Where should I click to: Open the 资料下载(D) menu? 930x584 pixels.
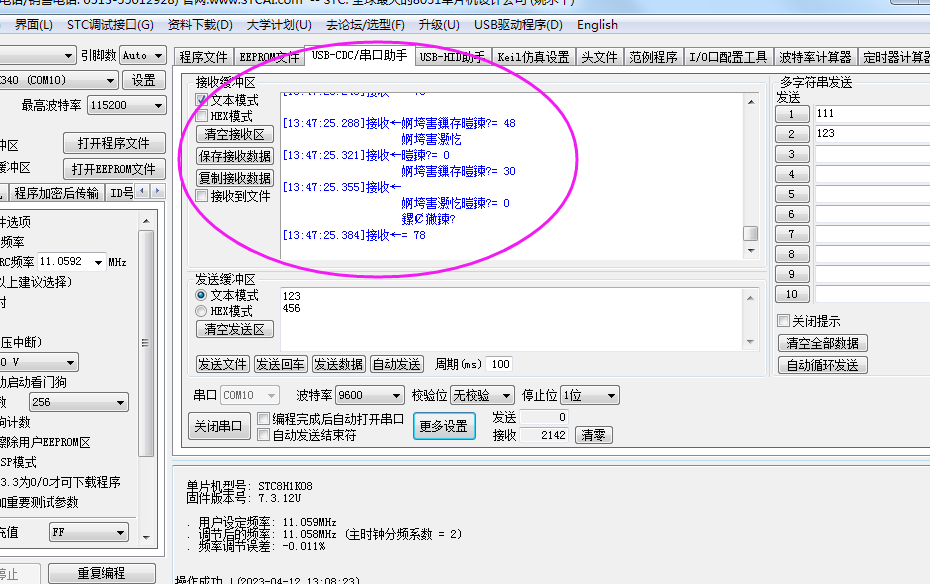[x=200, y=25]
